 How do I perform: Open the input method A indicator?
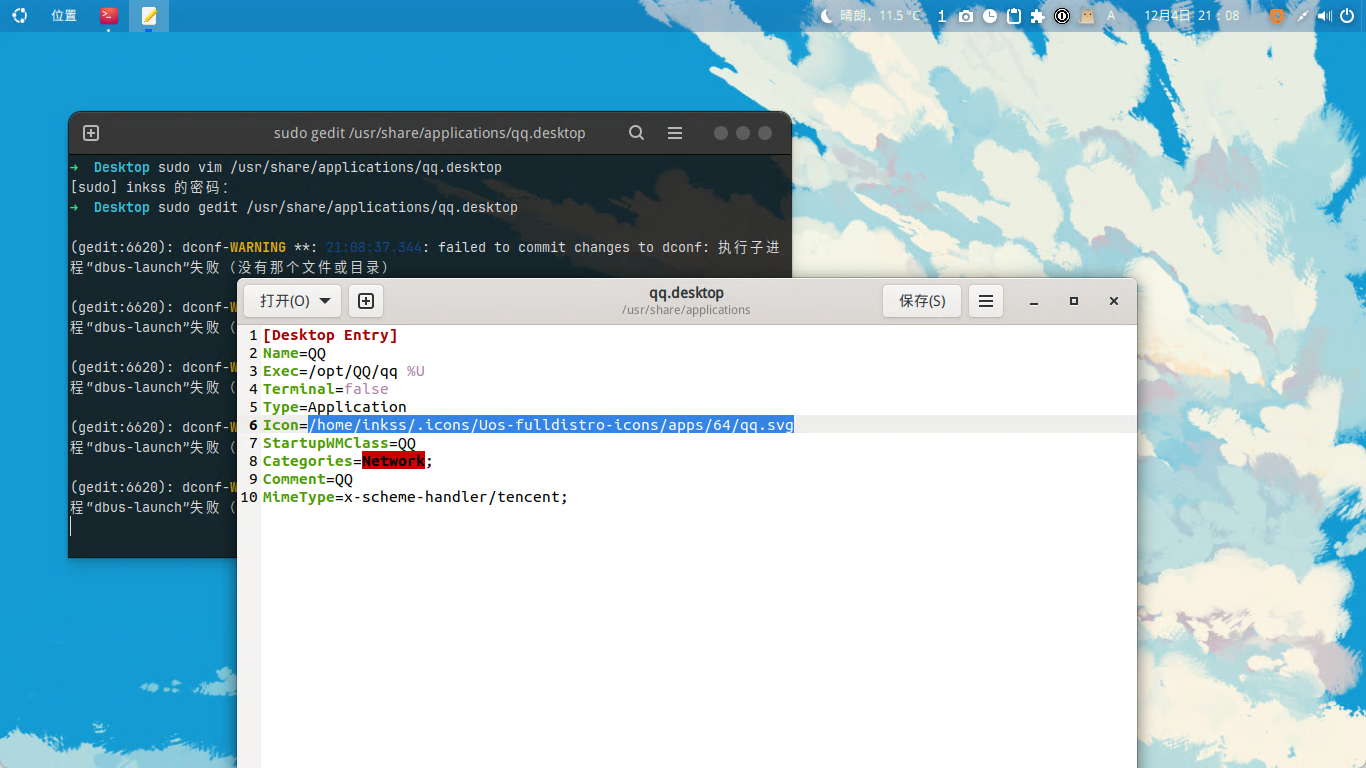[1111, 16]
